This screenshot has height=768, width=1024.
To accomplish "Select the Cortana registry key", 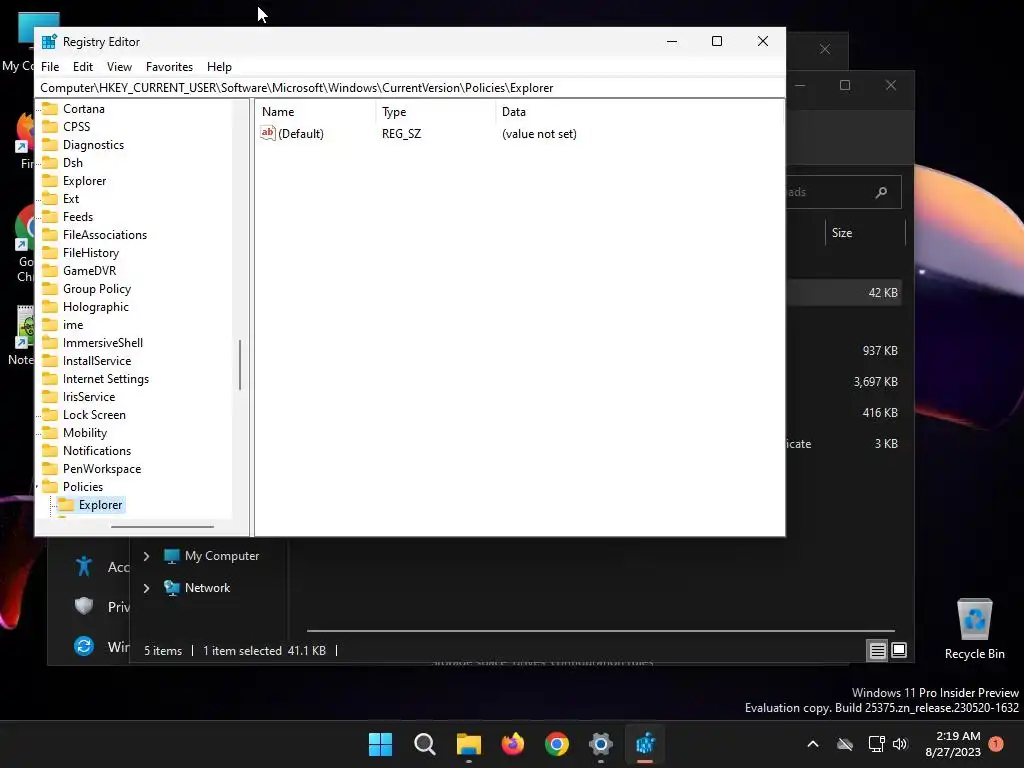I will [x=84, y=108].
